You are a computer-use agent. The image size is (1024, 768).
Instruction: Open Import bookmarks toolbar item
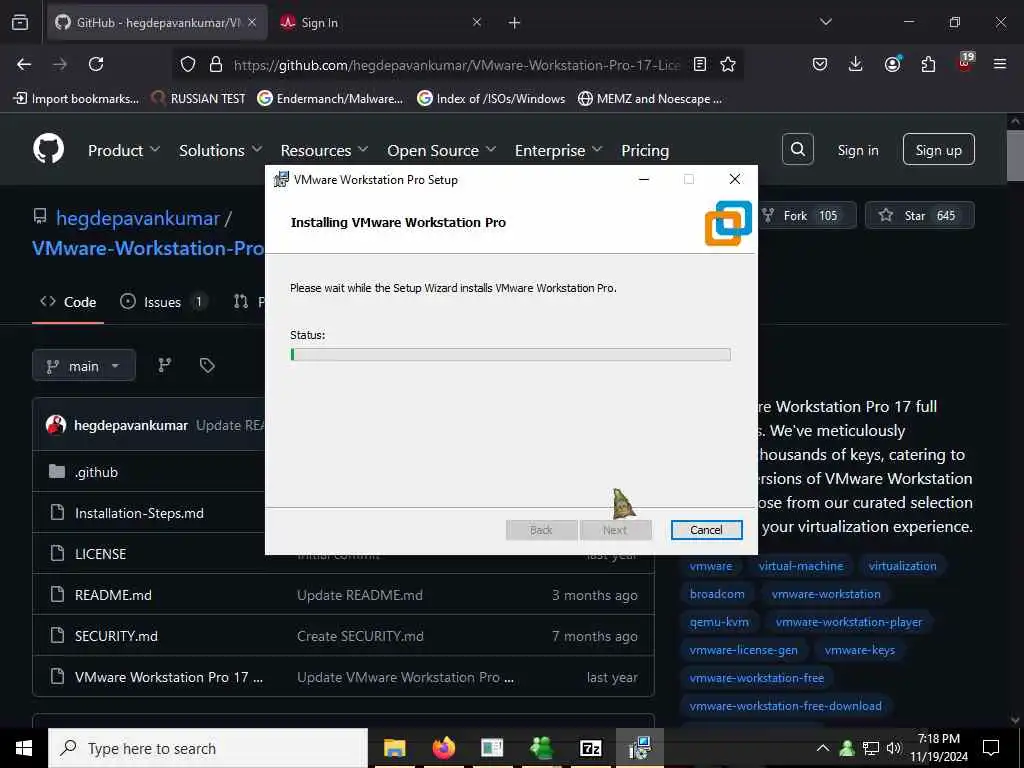pos(76,99)
